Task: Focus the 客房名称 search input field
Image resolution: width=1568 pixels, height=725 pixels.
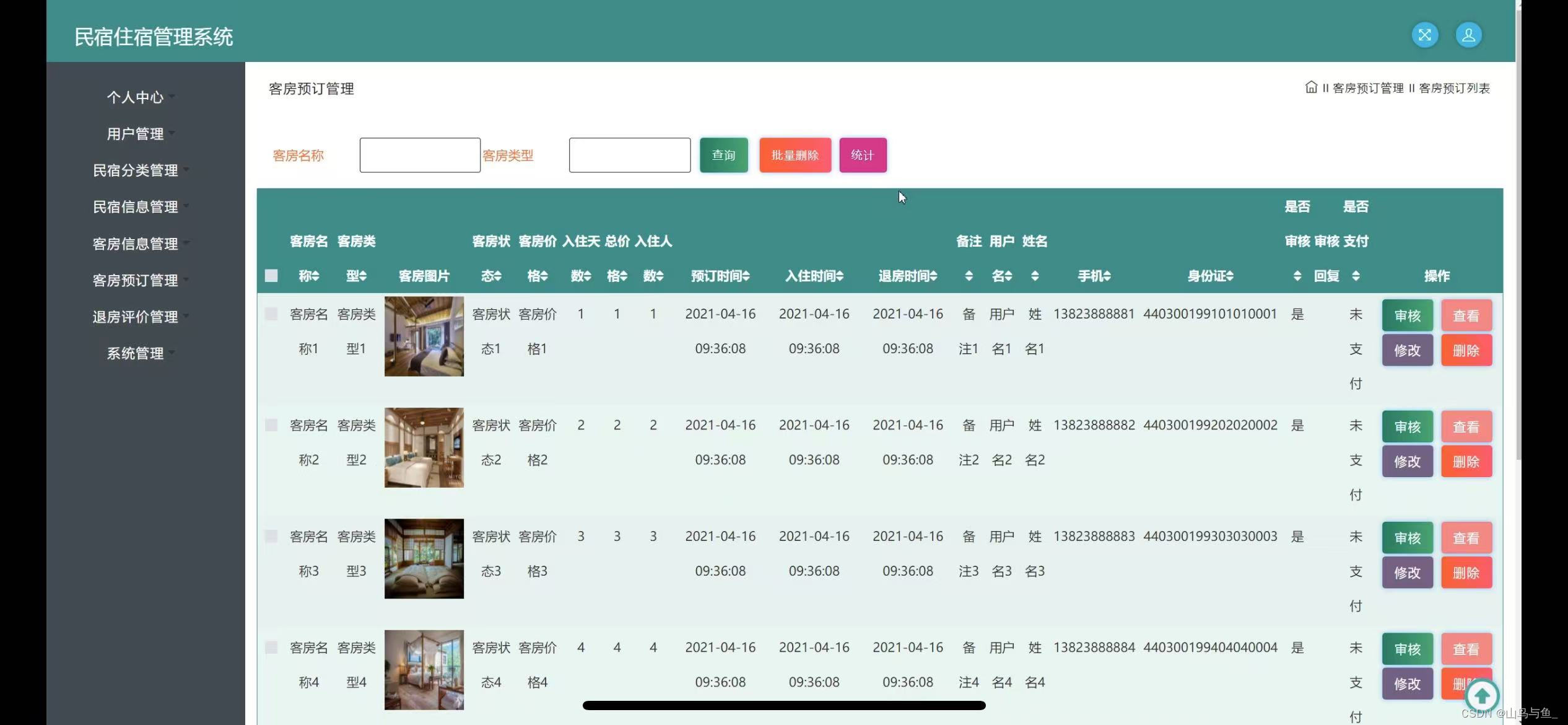Action: click(x=420, y=155)
